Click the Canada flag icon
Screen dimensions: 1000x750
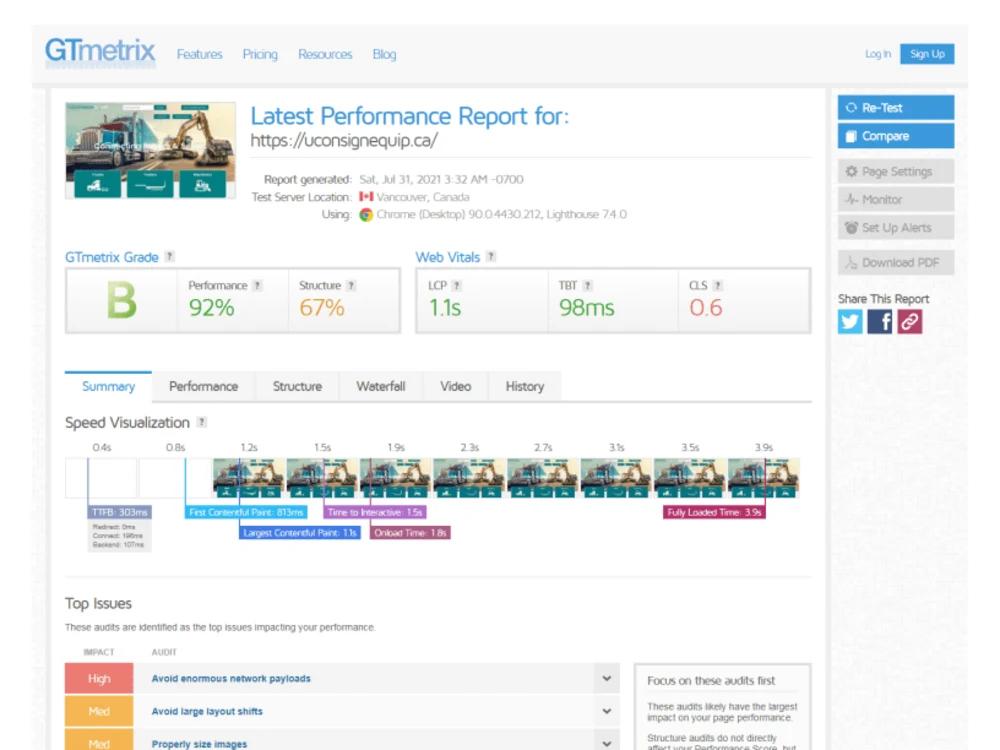click(366, 197)
